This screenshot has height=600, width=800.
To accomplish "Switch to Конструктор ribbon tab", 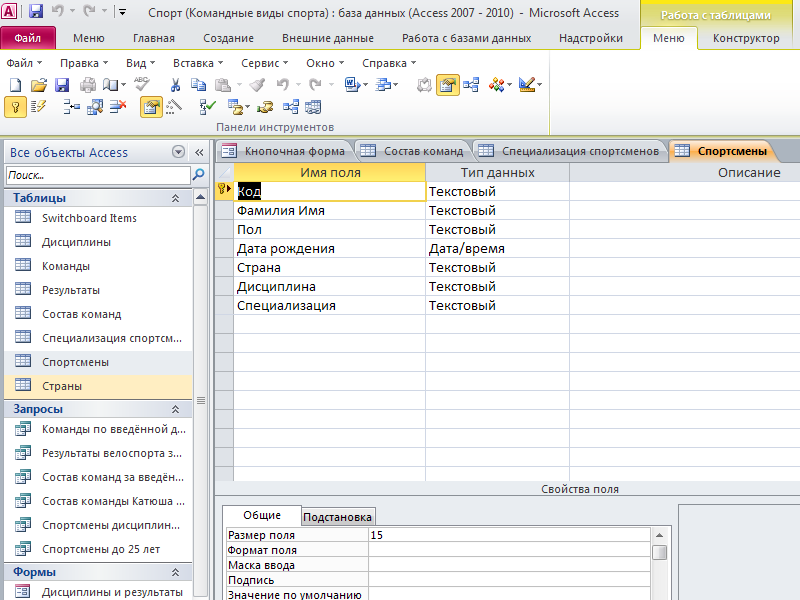I will (x=746, y=38).
